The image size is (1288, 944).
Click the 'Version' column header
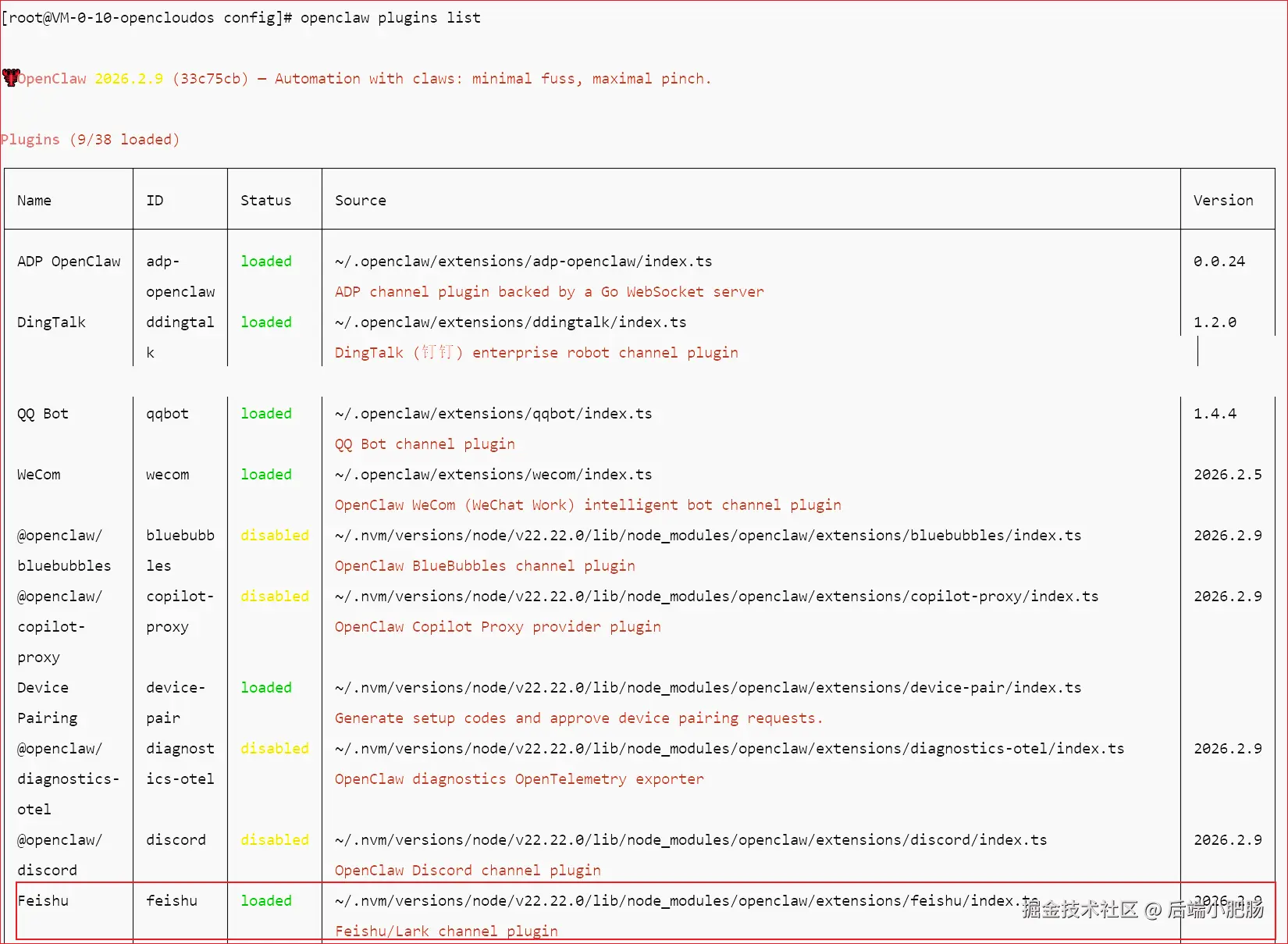(x=1223, y=201)
